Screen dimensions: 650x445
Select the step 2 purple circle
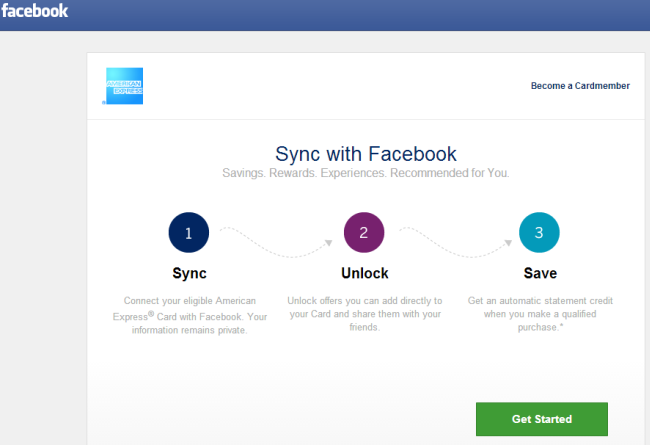[364, 233]
